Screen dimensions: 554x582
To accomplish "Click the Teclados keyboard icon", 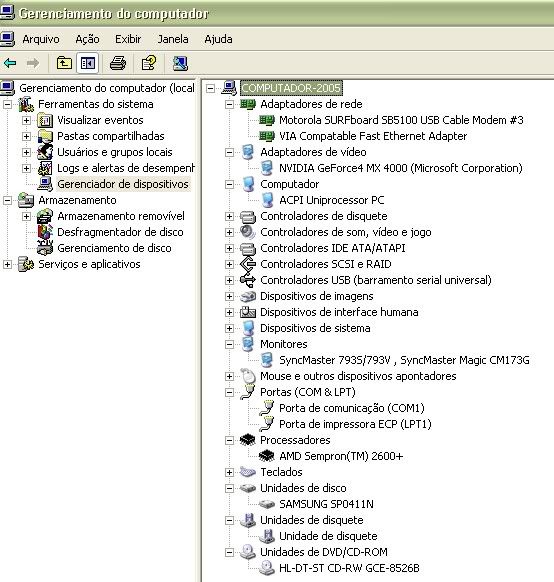I will 248,472.
